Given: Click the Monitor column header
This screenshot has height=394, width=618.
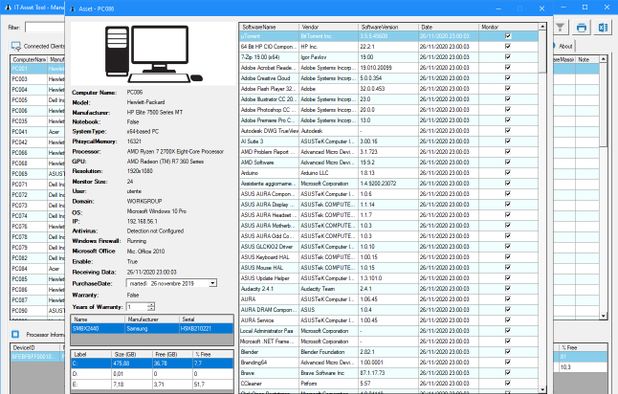Looking at the screenshot, I should point(508,27).
